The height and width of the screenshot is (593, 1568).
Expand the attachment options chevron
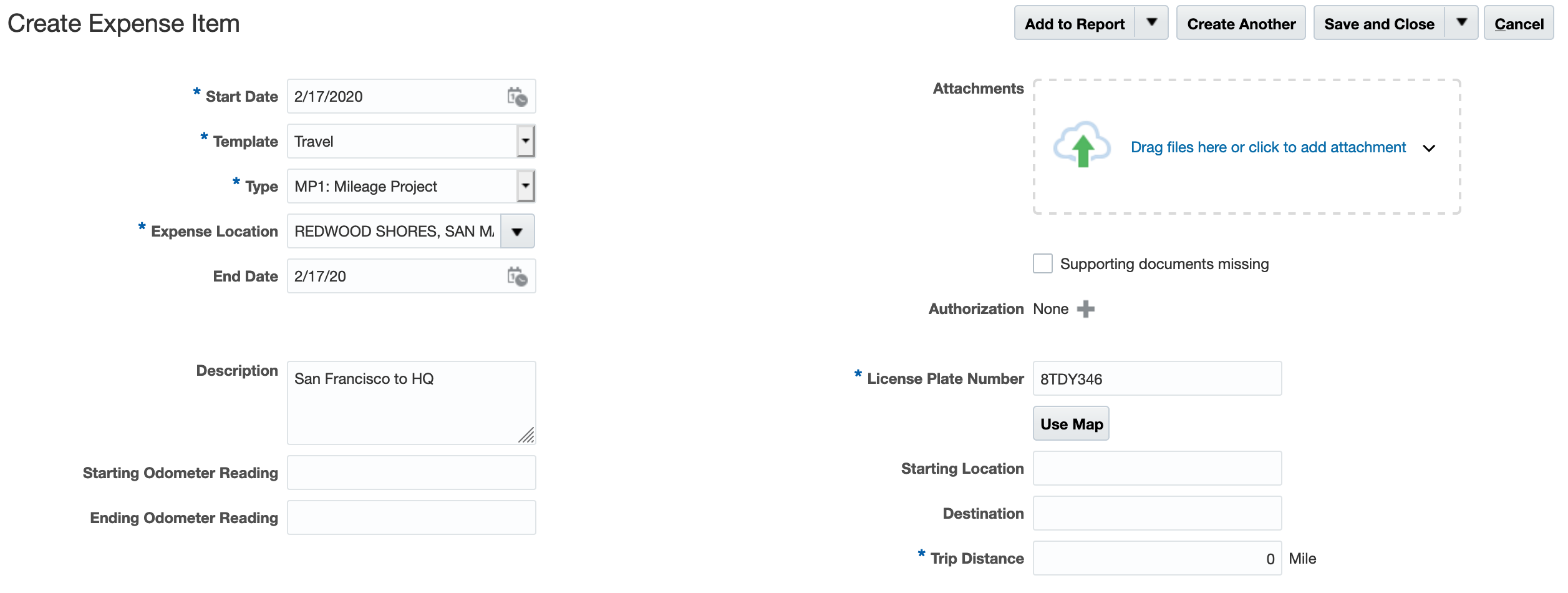click(x=1429, y=148)
